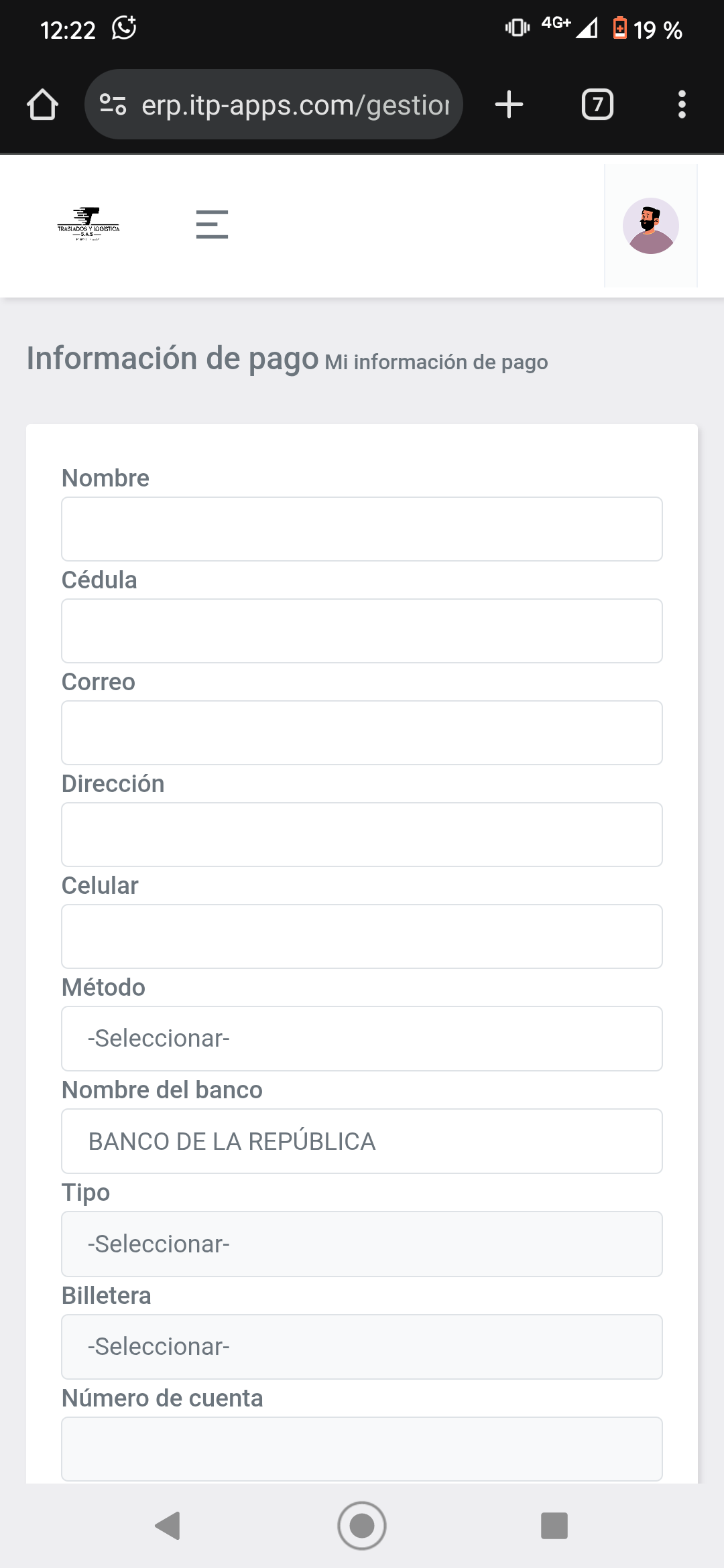Viewport: 724px width, 1568px height.
Task: Open the tab switcher showing 7 tabs
Action: (597, 105)
